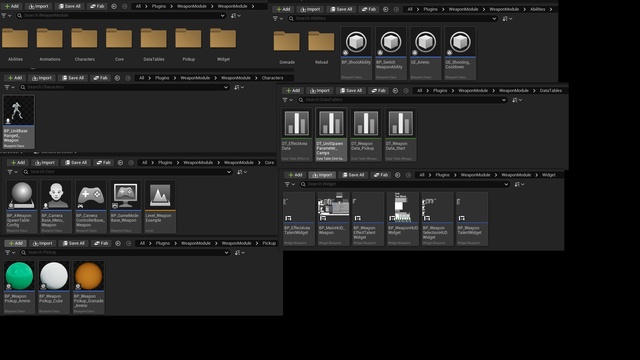The width and height of the screenshot is (640, 360).
Task: Open the Grenade folder in the Abilities browser
Action: [x=287, y=47]
